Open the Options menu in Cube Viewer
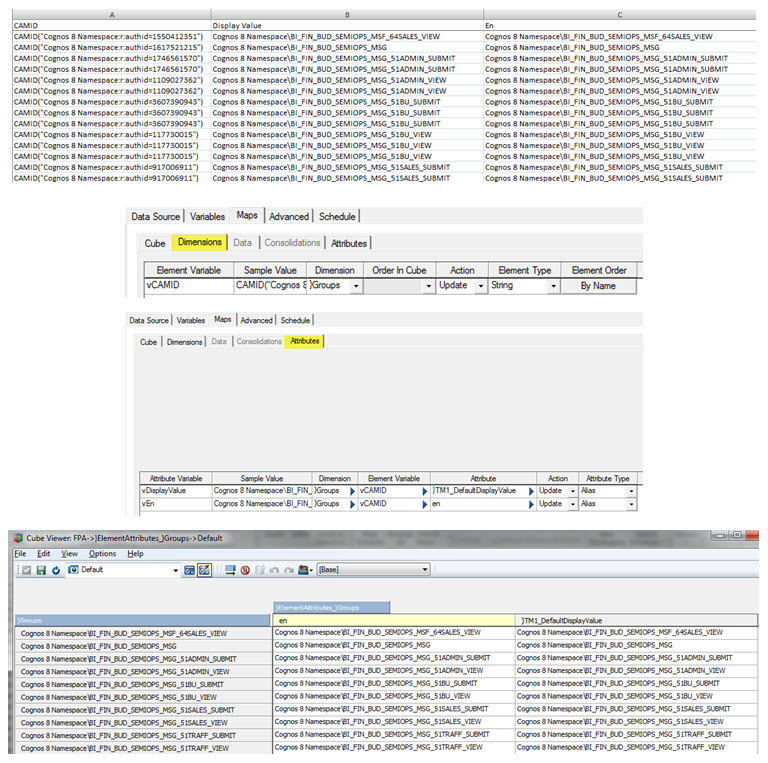 tap(102, 553)
